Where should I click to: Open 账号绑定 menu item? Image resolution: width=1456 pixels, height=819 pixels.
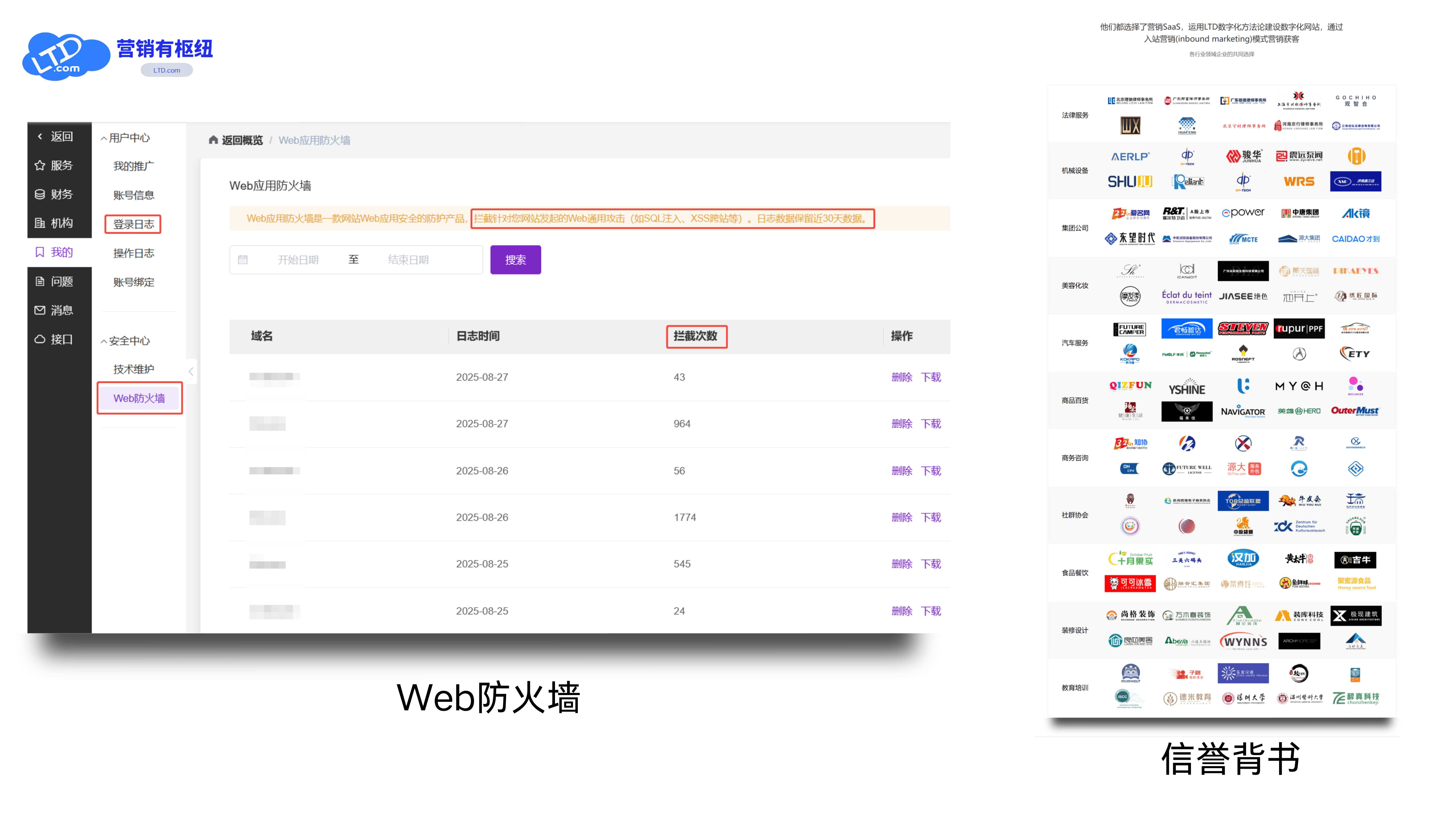pyautogui.click(x=133, y=282)
